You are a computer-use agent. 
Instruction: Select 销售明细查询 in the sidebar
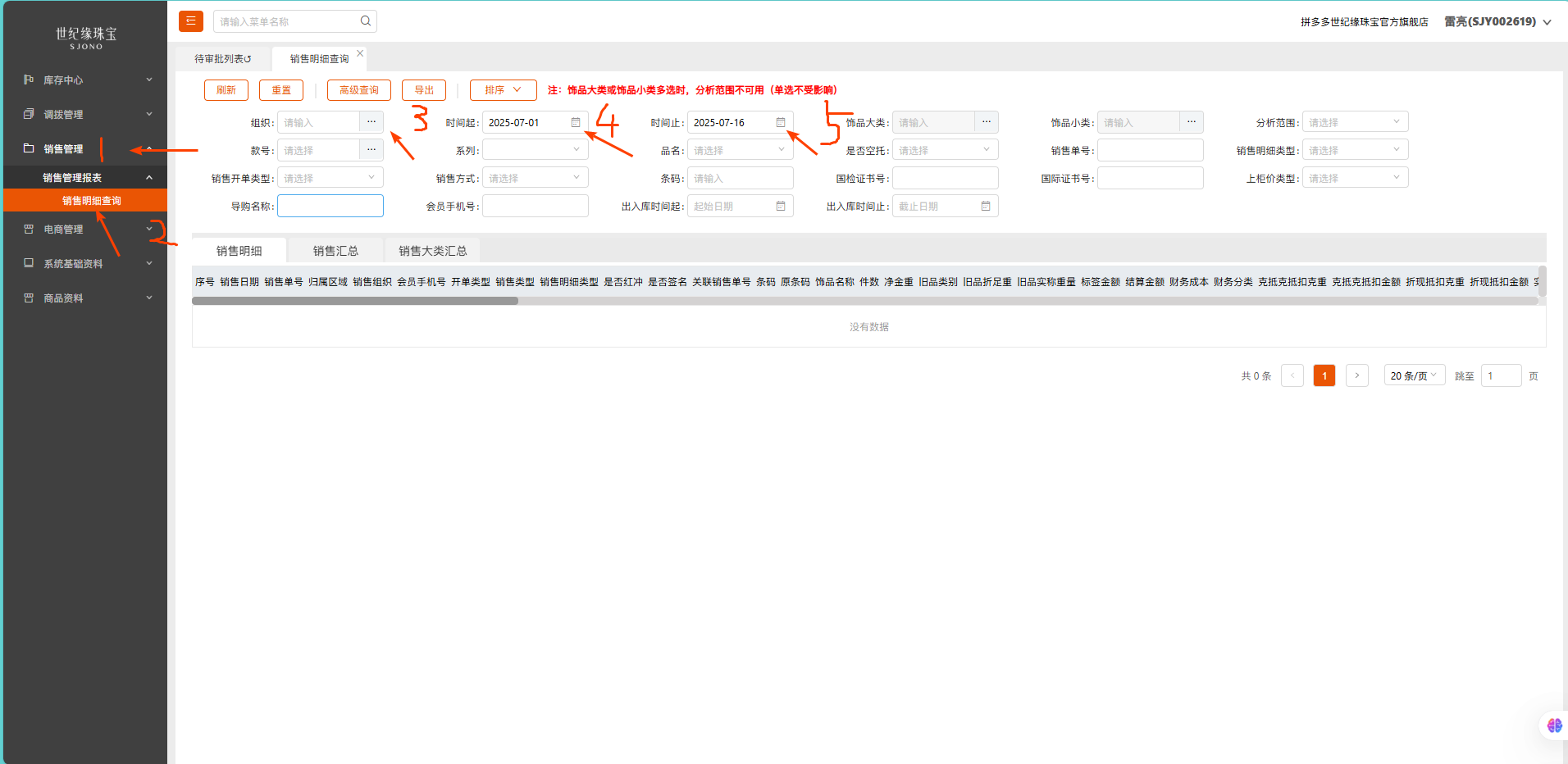(x=91, y=201)
